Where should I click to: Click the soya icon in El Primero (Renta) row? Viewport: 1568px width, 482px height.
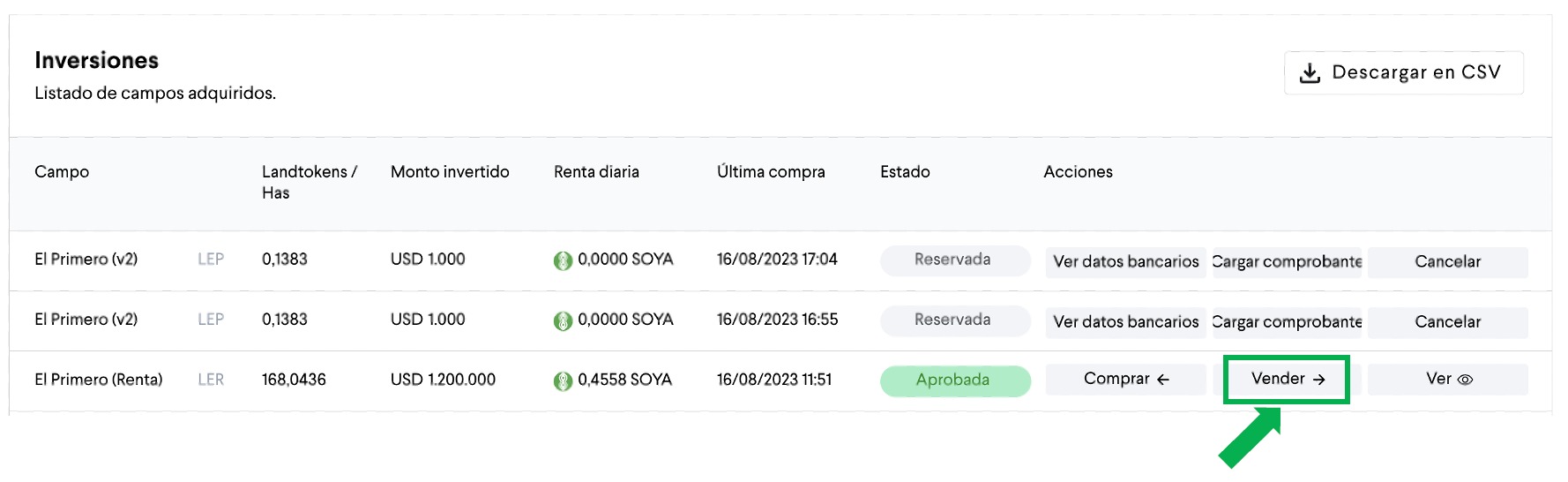(563, 380)
